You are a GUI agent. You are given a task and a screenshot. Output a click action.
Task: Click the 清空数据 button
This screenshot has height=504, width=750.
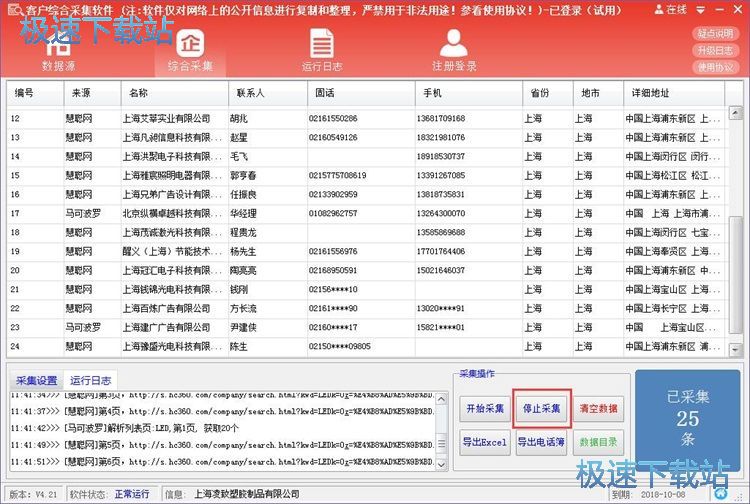598,409
